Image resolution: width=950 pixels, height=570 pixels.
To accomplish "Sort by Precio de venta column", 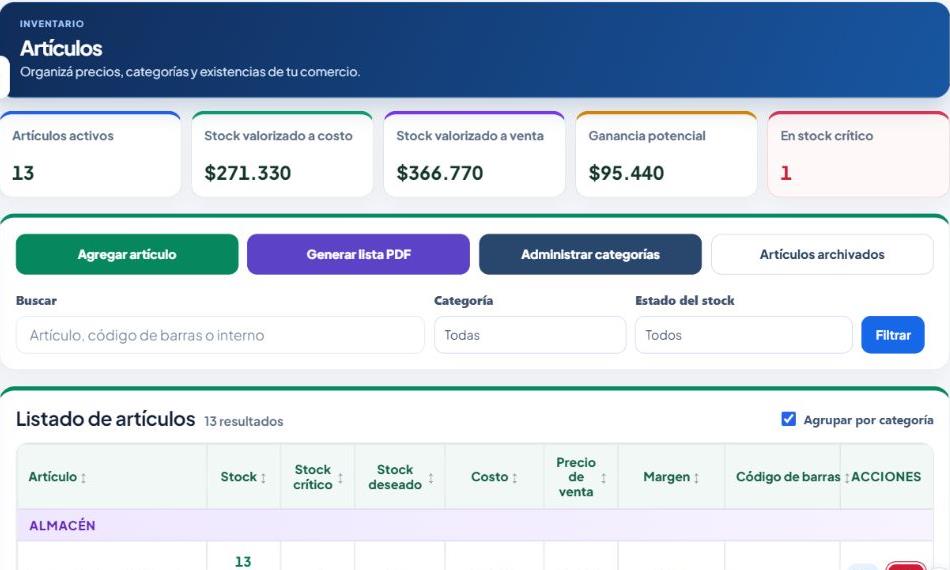I will point(581,477).
